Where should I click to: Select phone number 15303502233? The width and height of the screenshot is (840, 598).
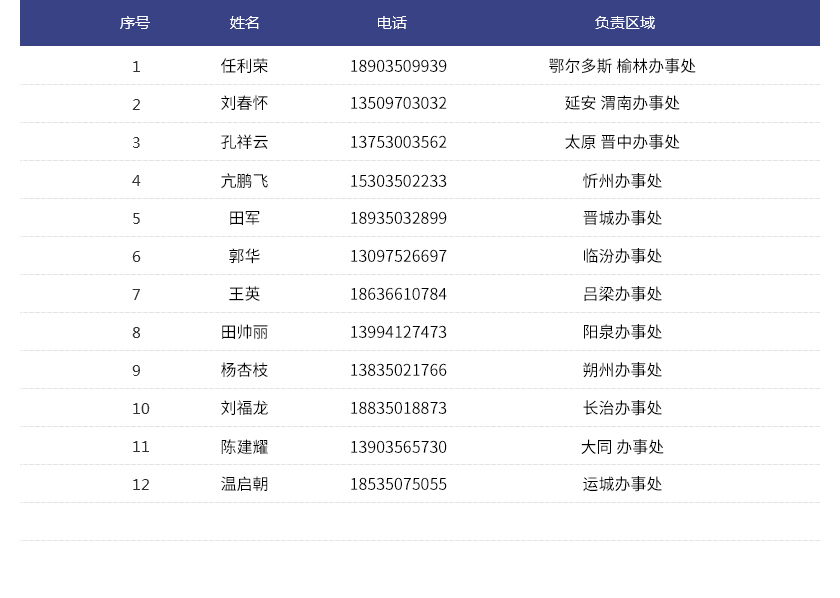click(398, 181)
